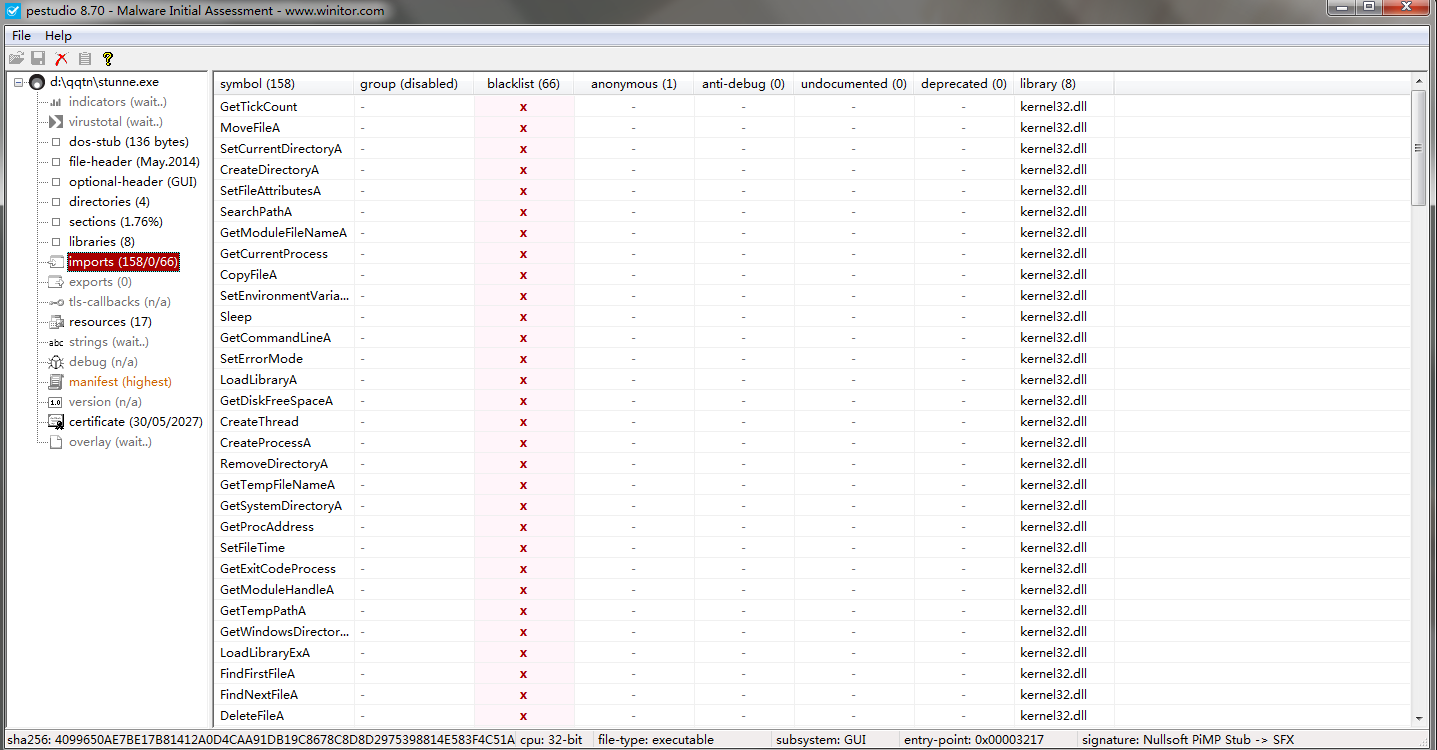Select the libraries (8) node

click(102, 242)
